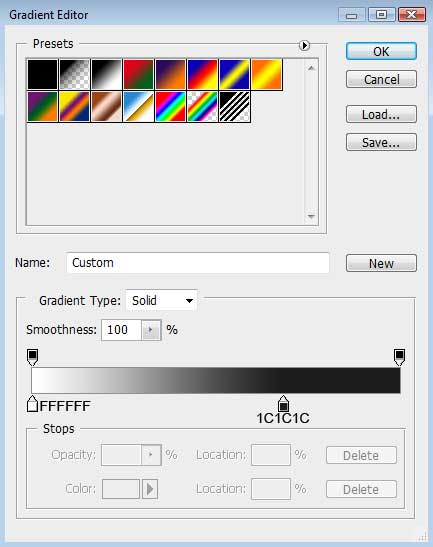Screen dimensions: 433x547
Task: Pick the red-to-green gradient preset
Action: coord(139,74)
